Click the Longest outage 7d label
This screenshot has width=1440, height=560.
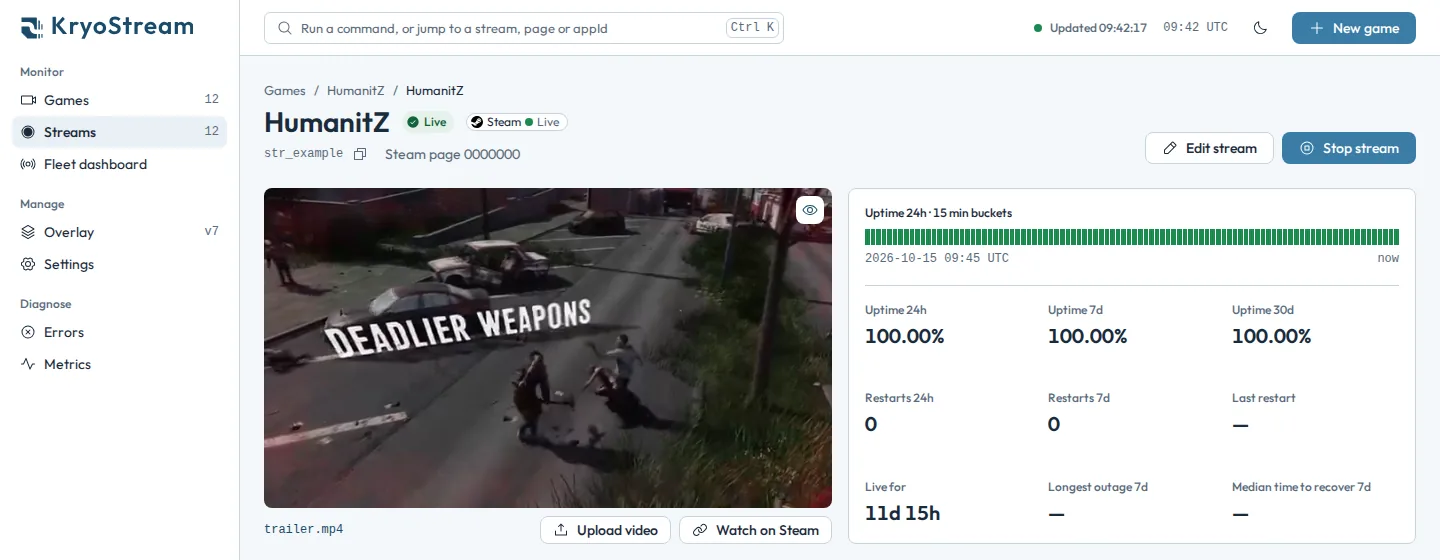pyautogui.click(x=1098, y=487)
